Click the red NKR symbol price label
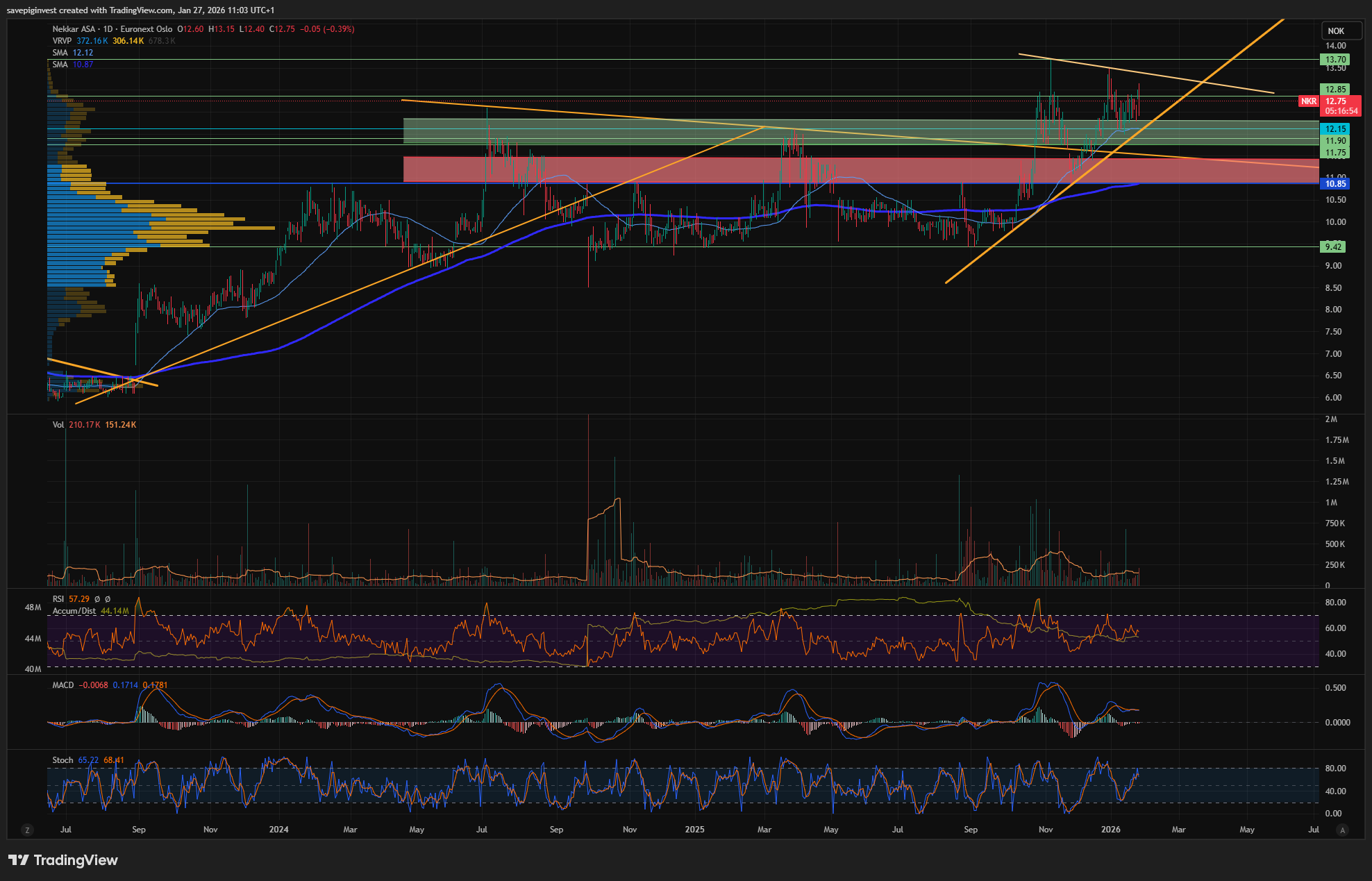This screenshot has width=1372, height=881. 1308,101
